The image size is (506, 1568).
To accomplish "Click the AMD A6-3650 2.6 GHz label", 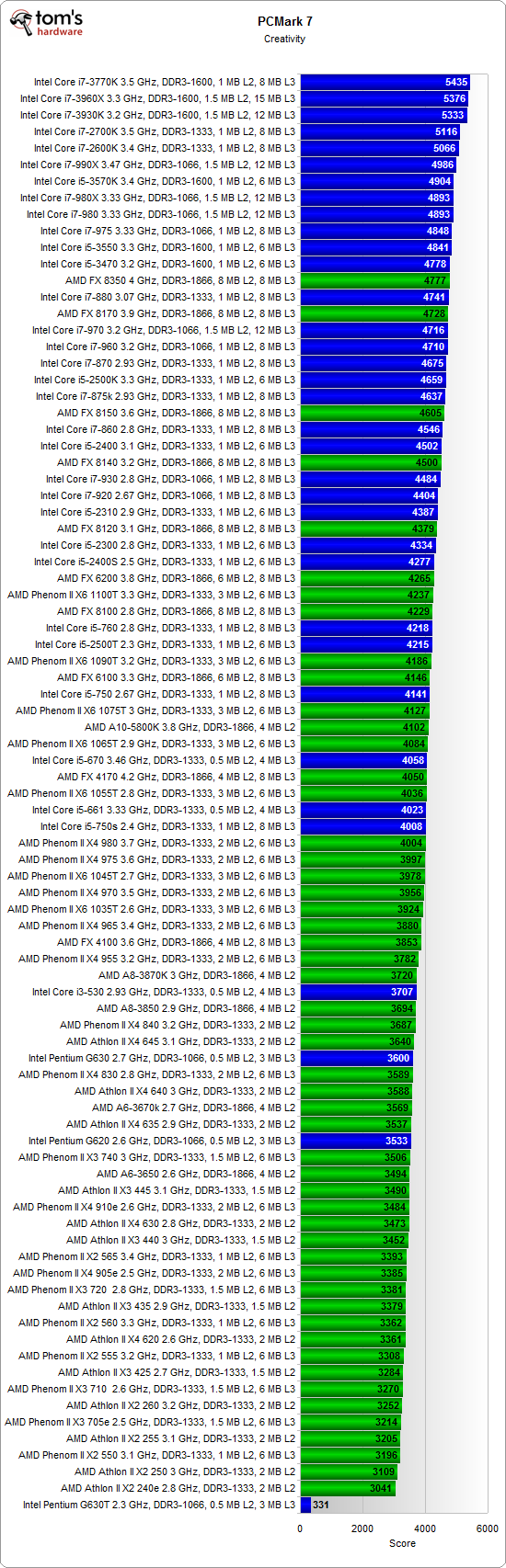I will click(x=196, y=1174).
